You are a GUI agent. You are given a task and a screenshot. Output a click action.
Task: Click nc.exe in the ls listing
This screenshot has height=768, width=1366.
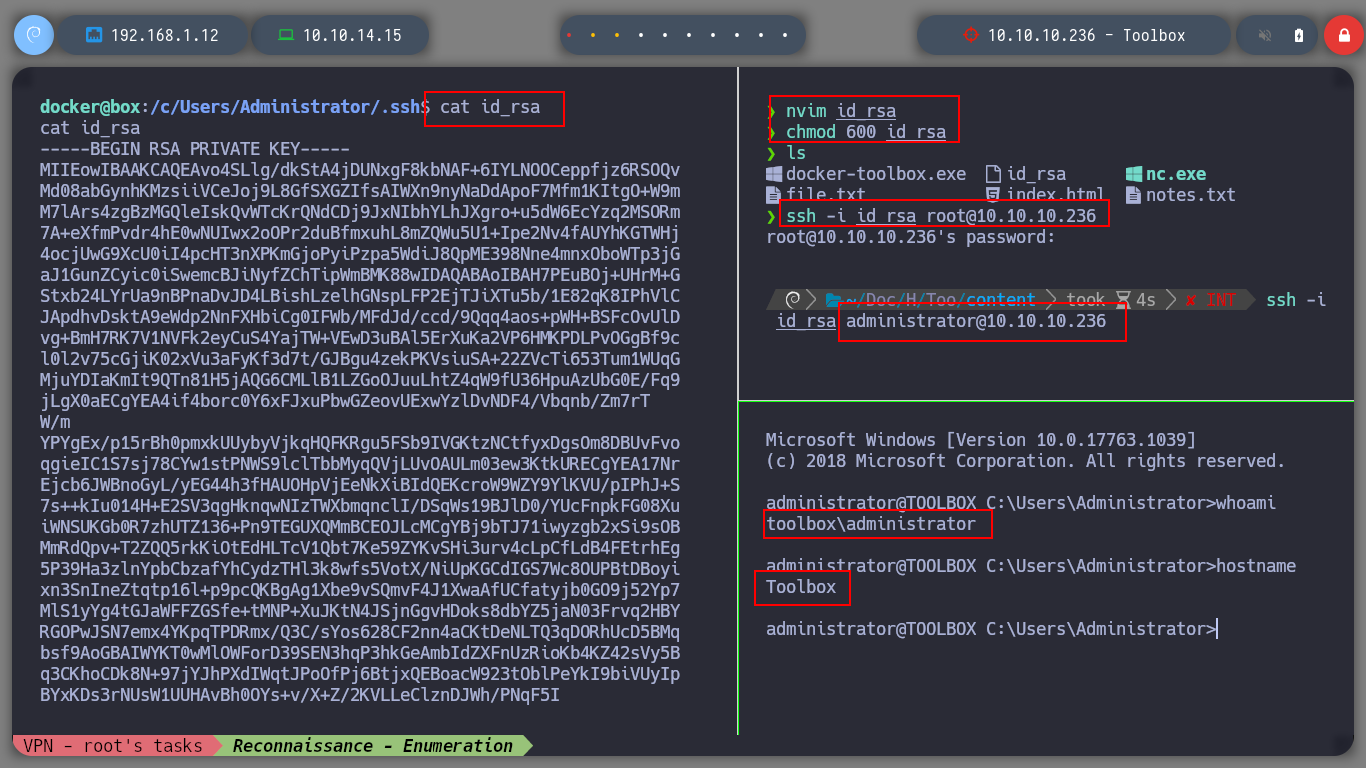[1176, 174]
